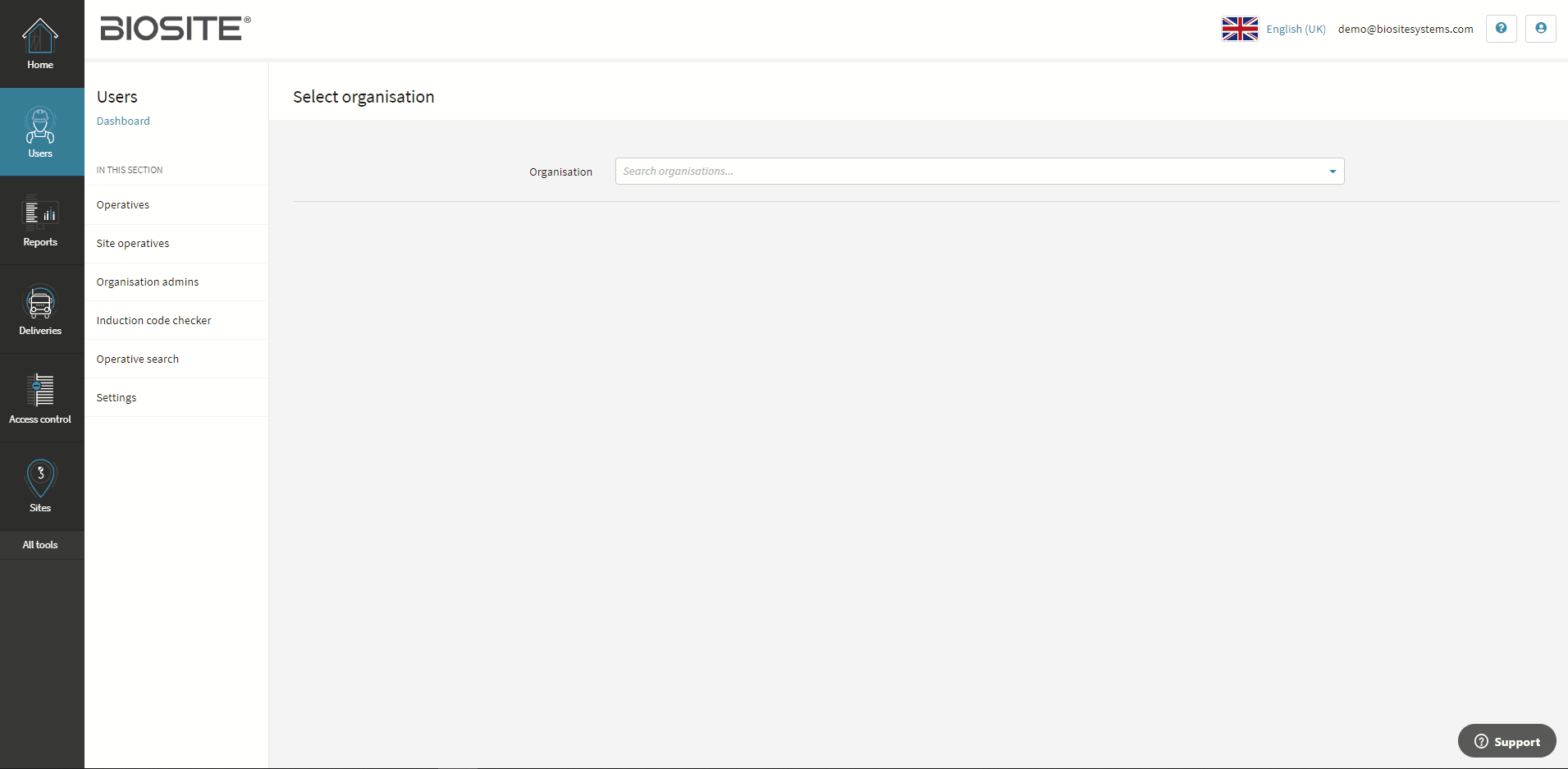This screenshot has height=769, width=1568.
Task: Click the Dashboard link under Users
Action: click(123, 121)
